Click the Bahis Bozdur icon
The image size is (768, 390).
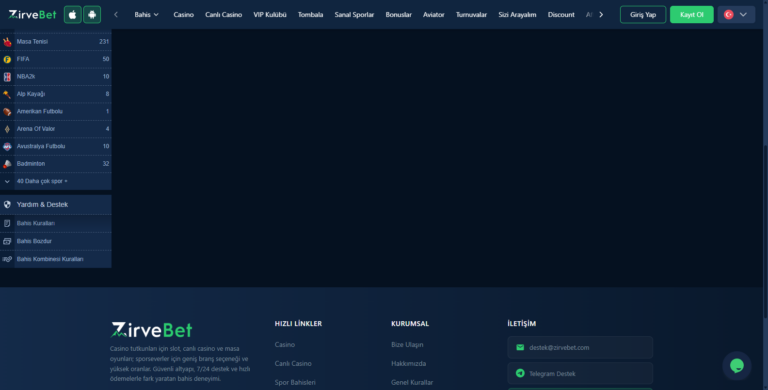pyautogui.click(x=7, y=241)
